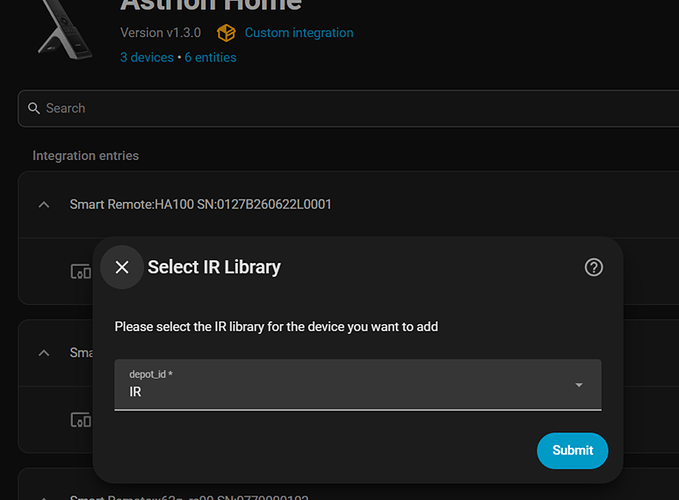Click the Custom integration link
Image resolution: width=679 pixels, height=500 pixels.
coord(299,33)
